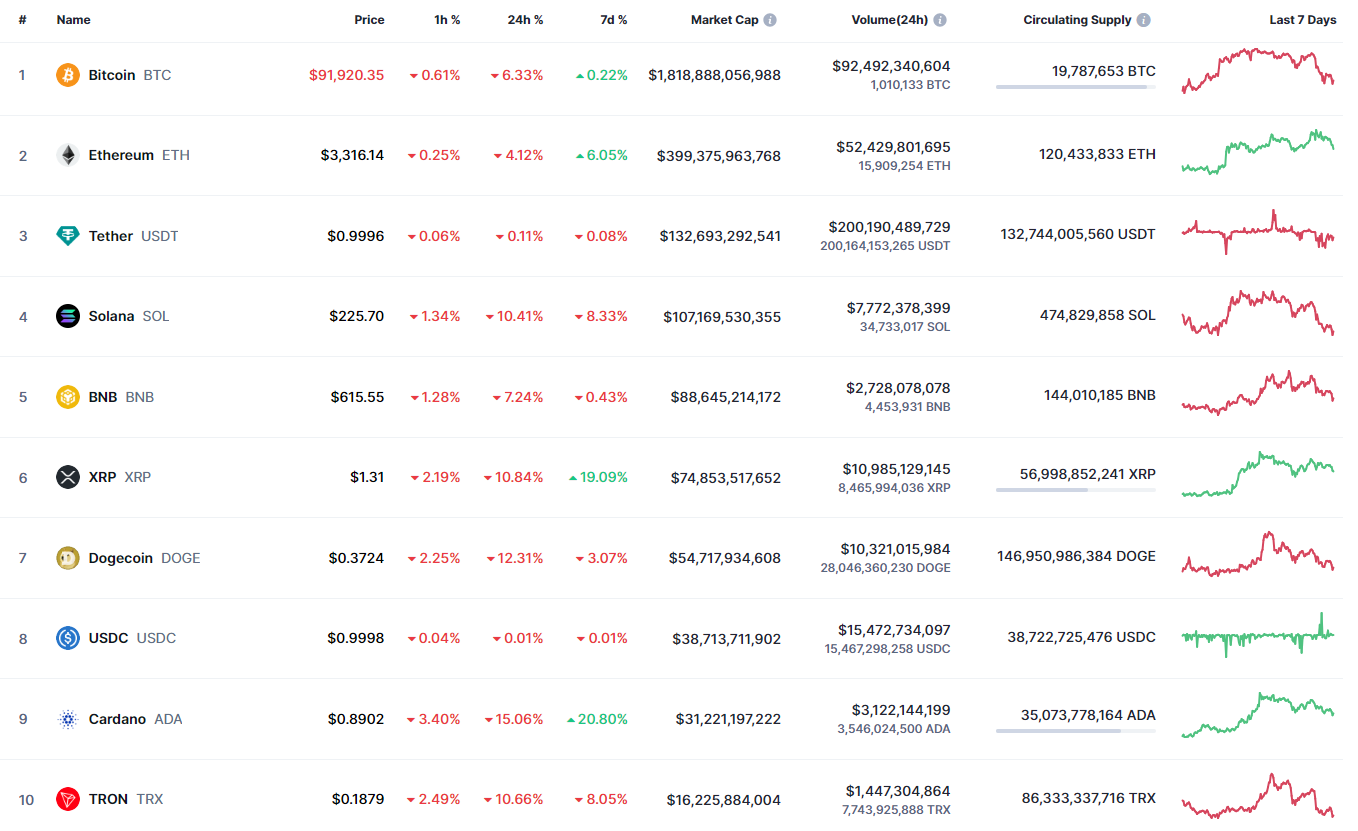Open the USDC coin name link

coord(108,638)
